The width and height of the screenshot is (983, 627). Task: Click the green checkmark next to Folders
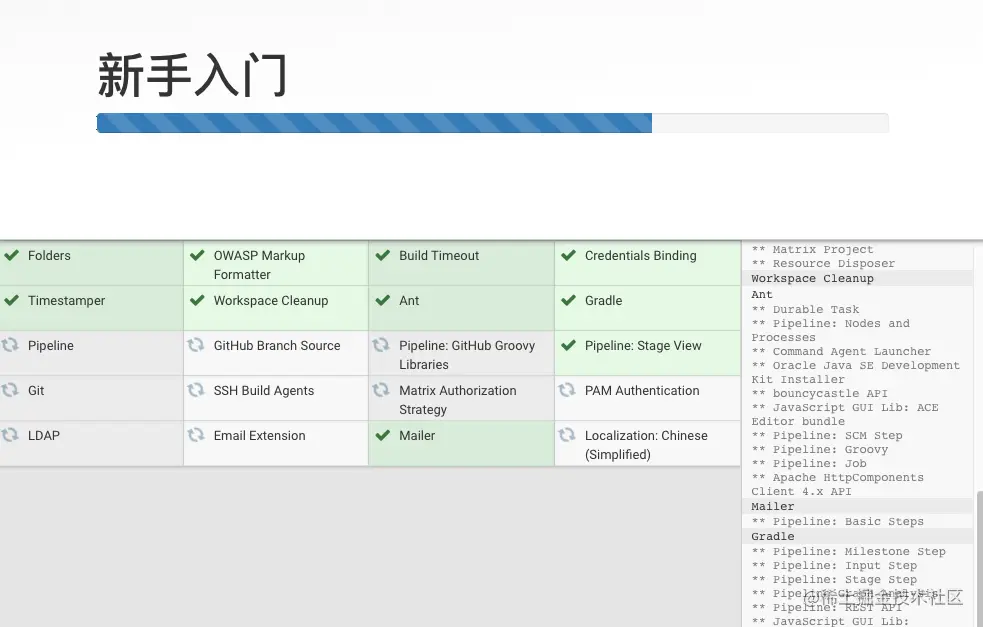[11, 255]
